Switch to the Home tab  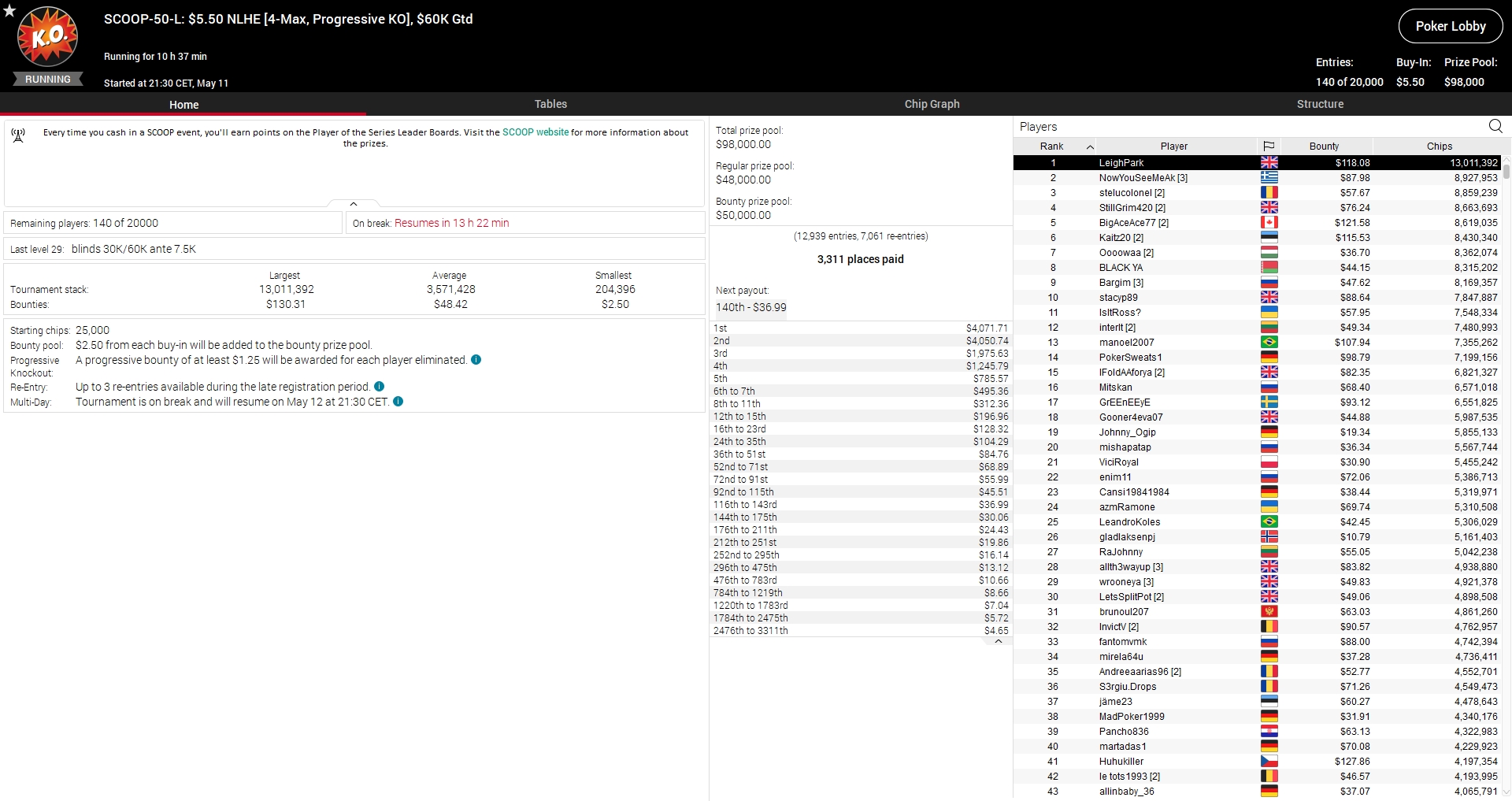pos(183,104)
